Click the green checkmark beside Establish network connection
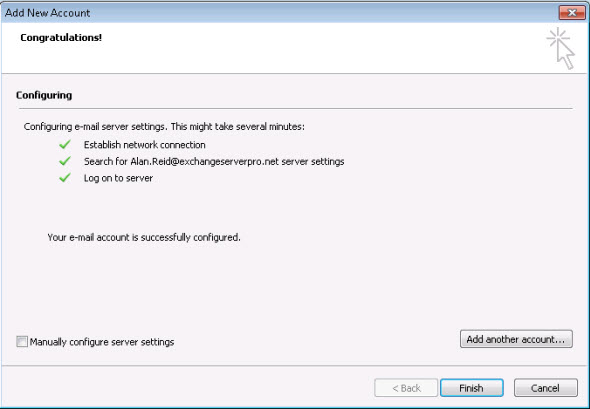The image size is (590, 409). pos(65,144)
